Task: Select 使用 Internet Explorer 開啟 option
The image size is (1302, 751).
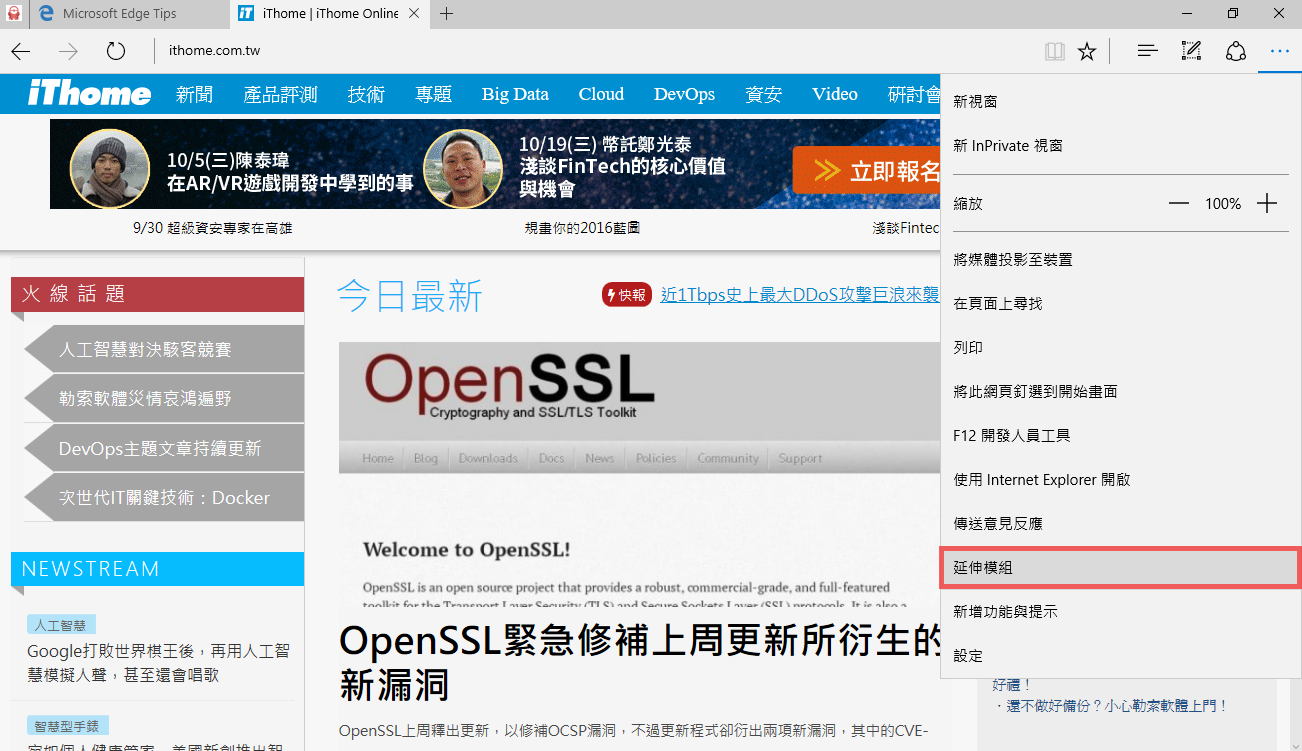Action: coord(1042,480)
